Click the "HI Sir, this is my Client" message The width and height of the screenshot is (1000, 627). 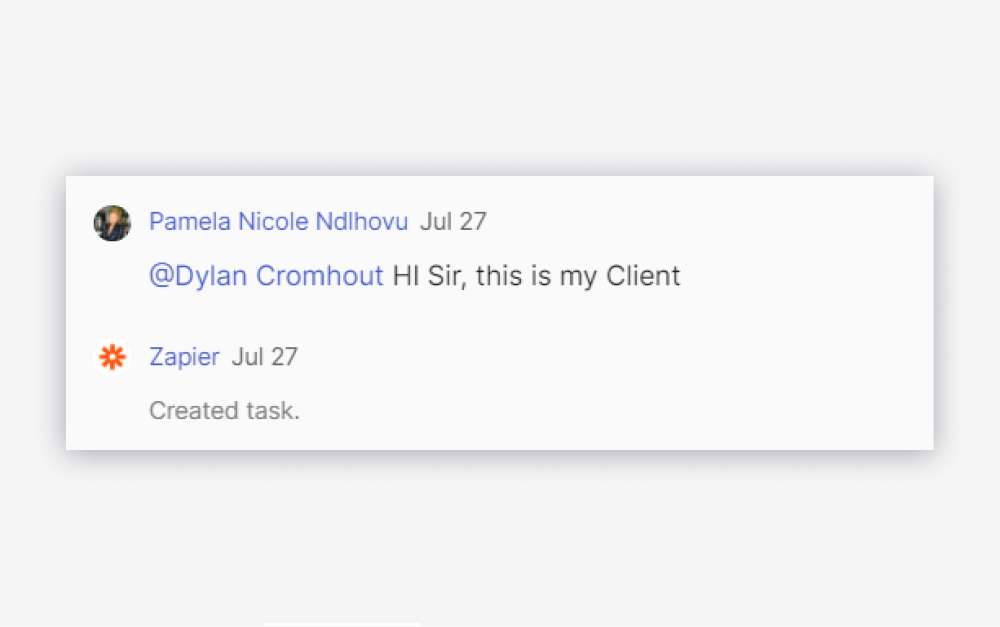click(x=536, y=276)
